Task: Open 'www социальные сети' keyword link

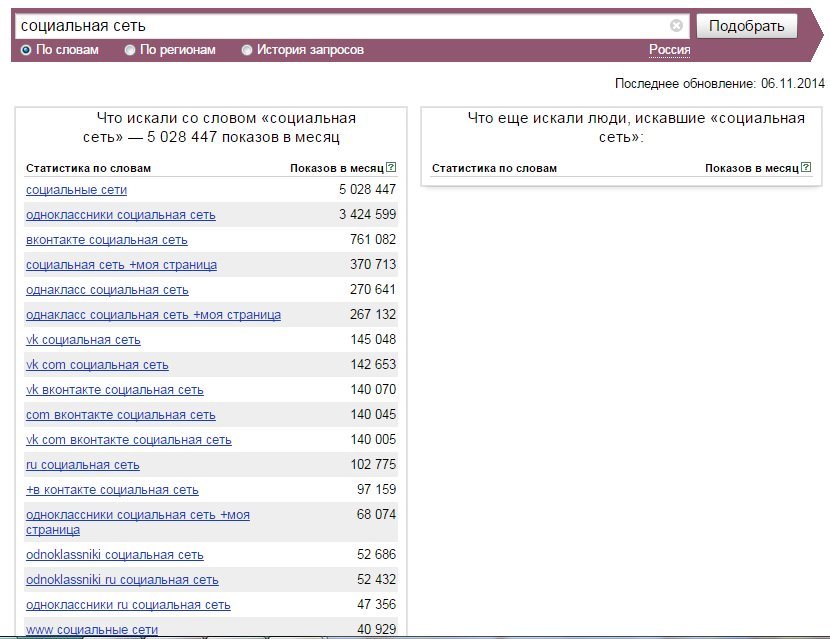Action: pyautogui.click(x=92, y=630)
